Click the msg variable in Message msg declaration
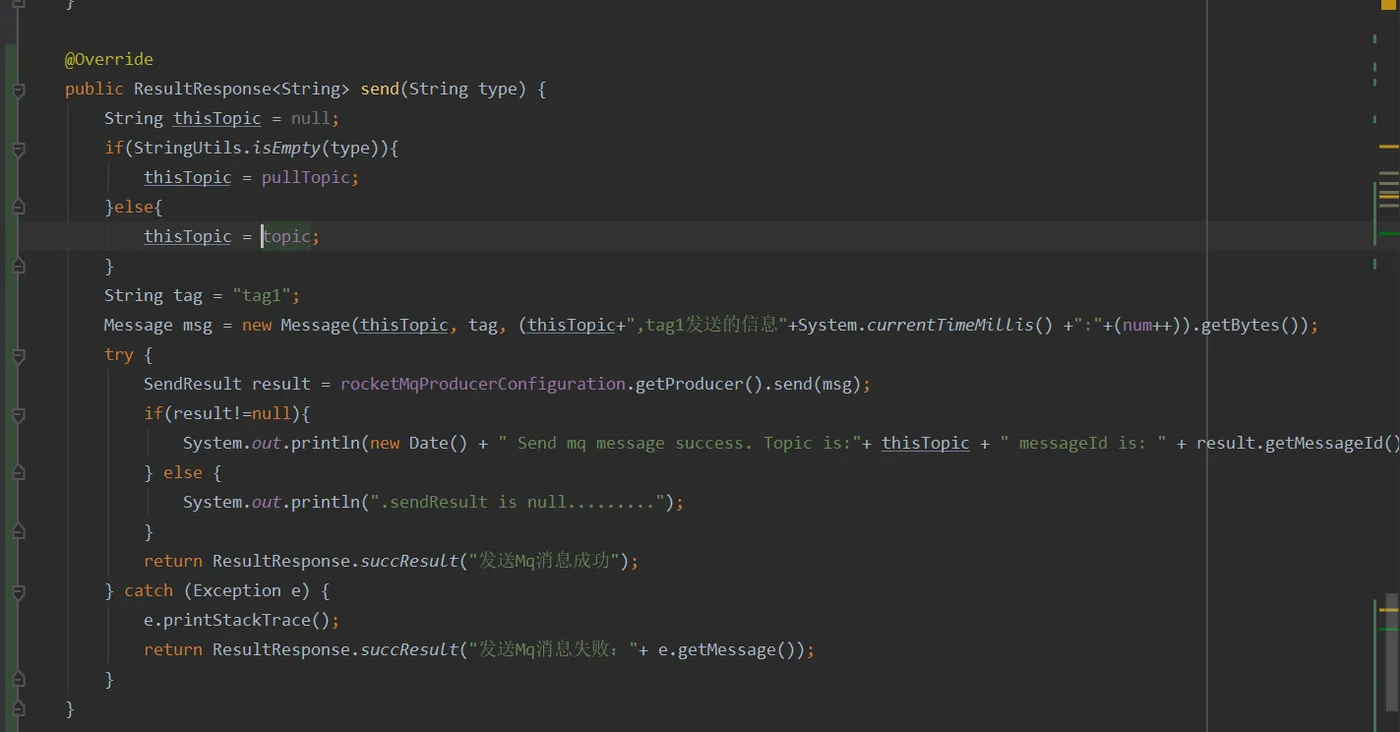This screenshot has height=732, width=1400. 197,325
